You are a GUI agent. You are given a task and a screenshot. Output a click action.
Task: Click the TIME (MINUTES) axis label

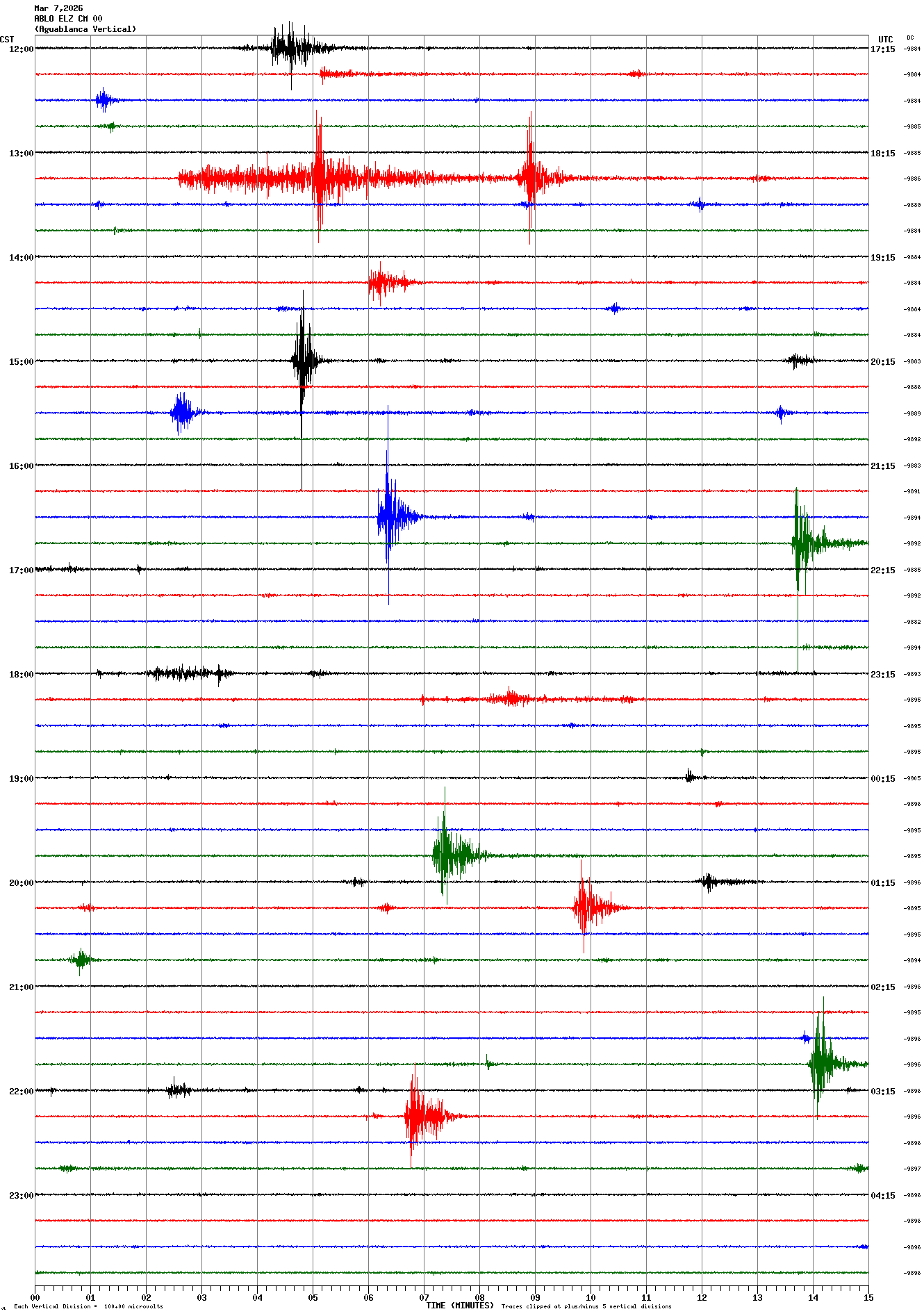pos(460,1306)
